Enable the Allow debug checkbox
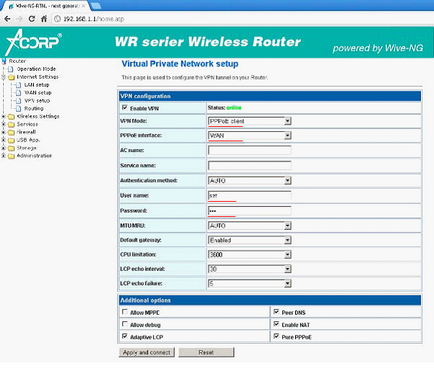This screenshot has width=434, height=374. [x=125, y=324]
